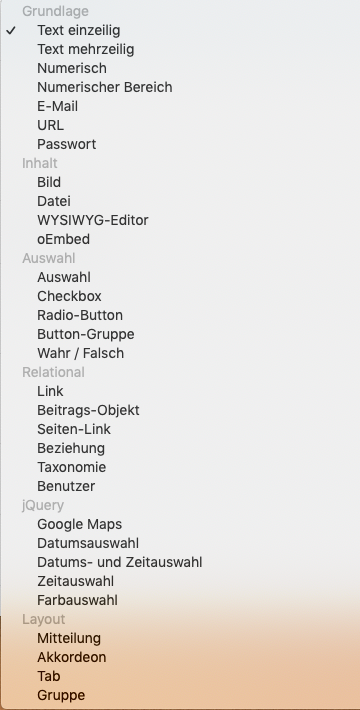Select Farbauswahl field type
The image size is (360, 710).
click(180, 601)
